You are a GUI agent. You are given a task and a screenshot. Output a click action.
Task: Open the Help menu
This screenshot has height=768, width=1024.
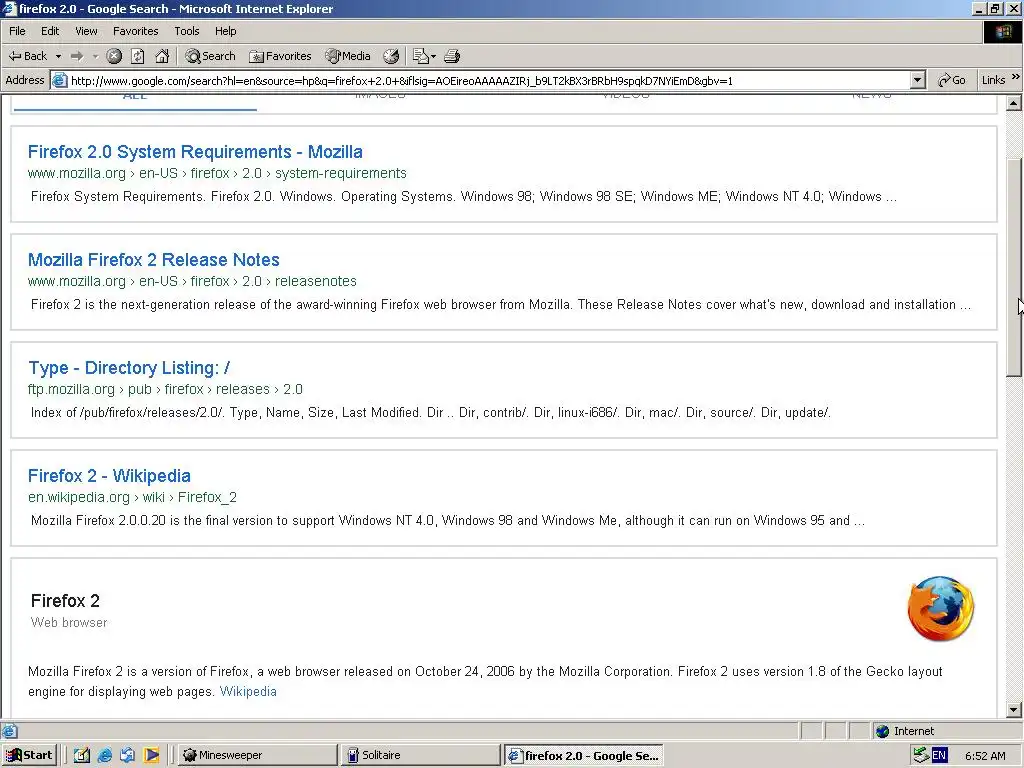tap(225, 31)
